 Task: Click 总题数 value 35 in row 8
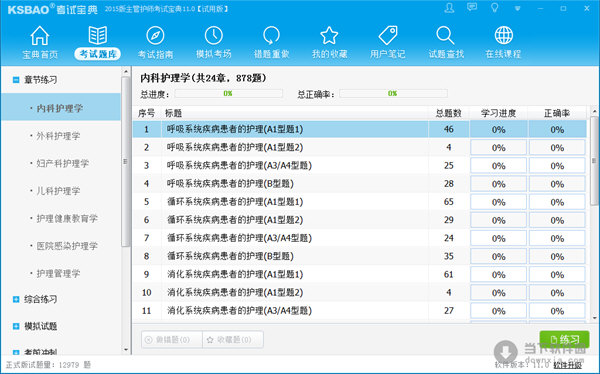448,256
